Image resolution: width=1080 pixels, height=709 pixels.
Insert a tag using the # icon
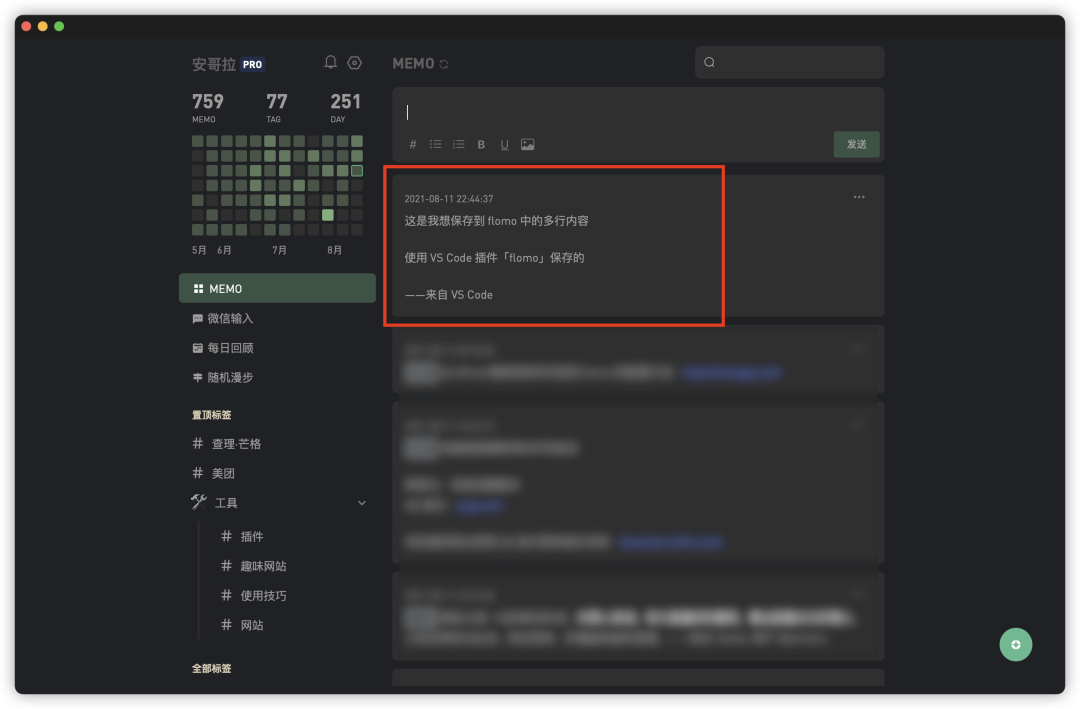412,144
